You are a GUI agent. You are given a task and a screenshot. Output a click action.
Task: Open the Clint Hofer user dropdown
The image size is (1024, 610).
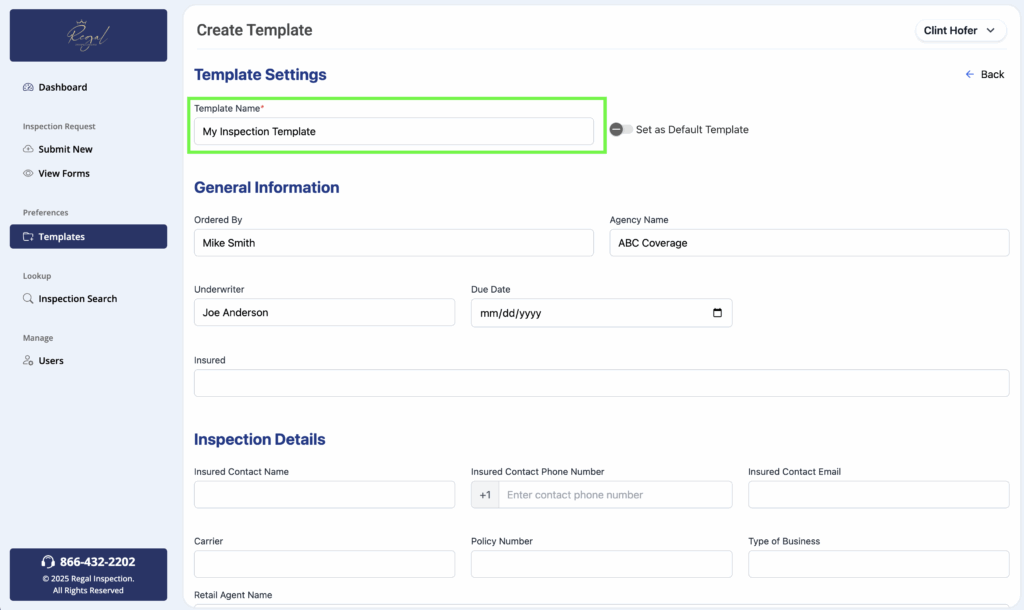click(960, 31)
